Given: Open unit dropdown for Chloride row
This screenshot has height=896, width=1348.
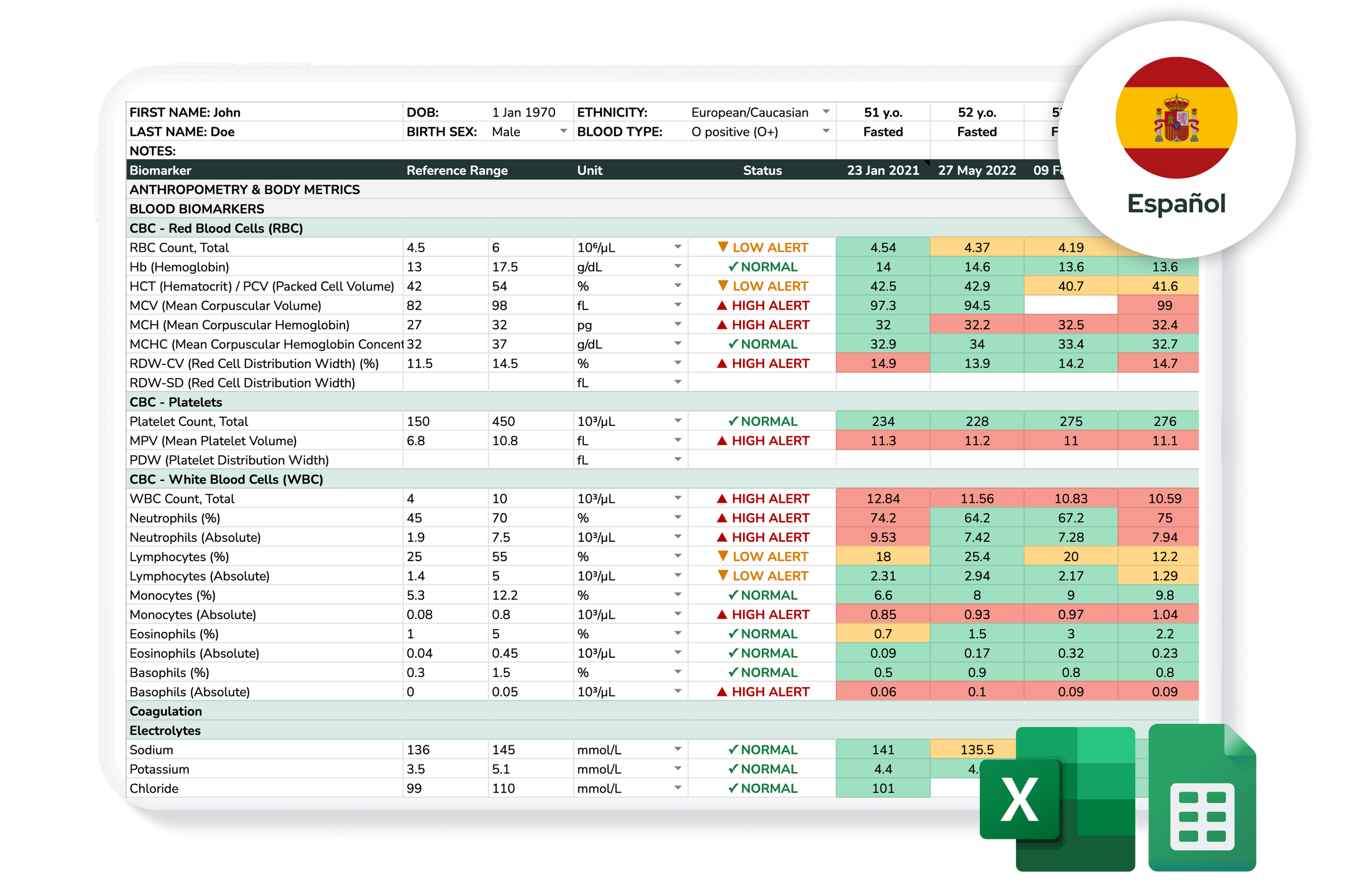Looking at the screenshot, I should coord(678,788).
